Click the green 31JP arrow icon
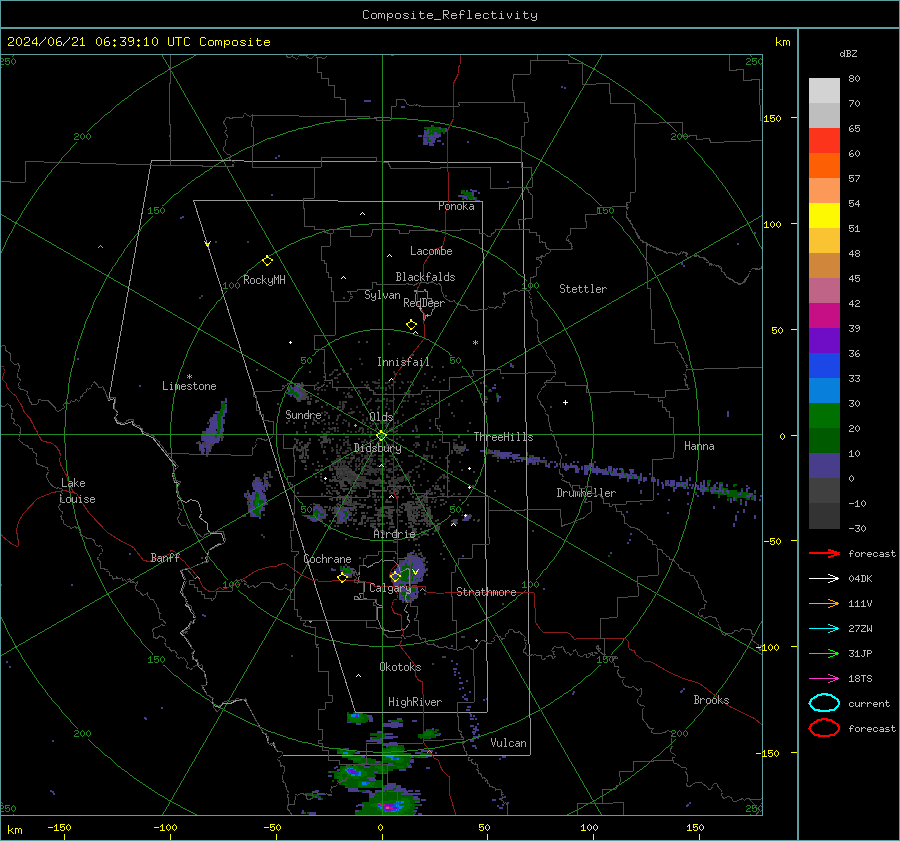900x841 pixels. tap(824, 653)
